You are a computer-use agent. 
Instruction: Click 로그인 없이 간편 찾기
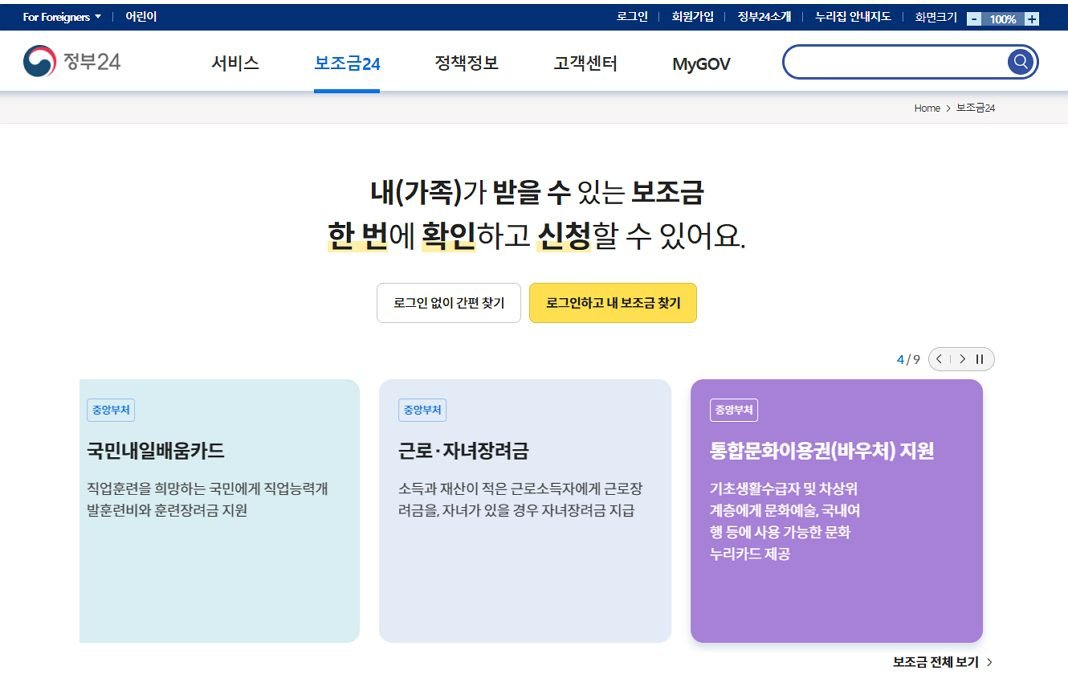pos(447,303)
